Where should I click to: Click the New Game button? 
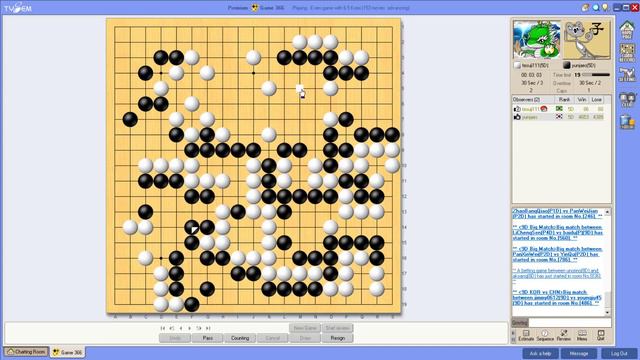click(305, 328)
